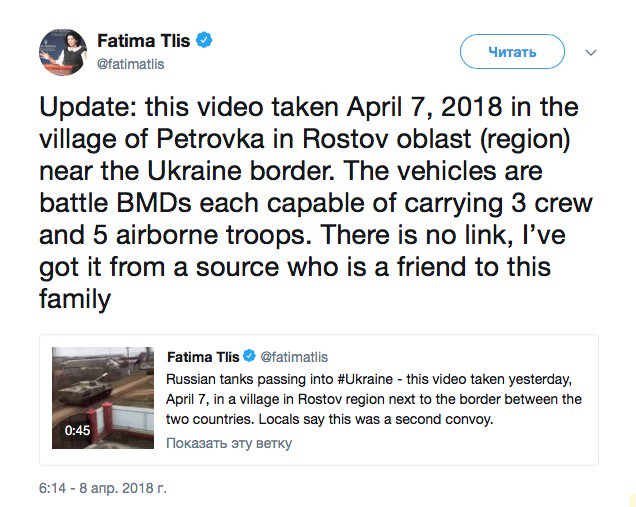Click the verified badge beside the header name
This screenshot has height=507, width=636.
point(203,41)
